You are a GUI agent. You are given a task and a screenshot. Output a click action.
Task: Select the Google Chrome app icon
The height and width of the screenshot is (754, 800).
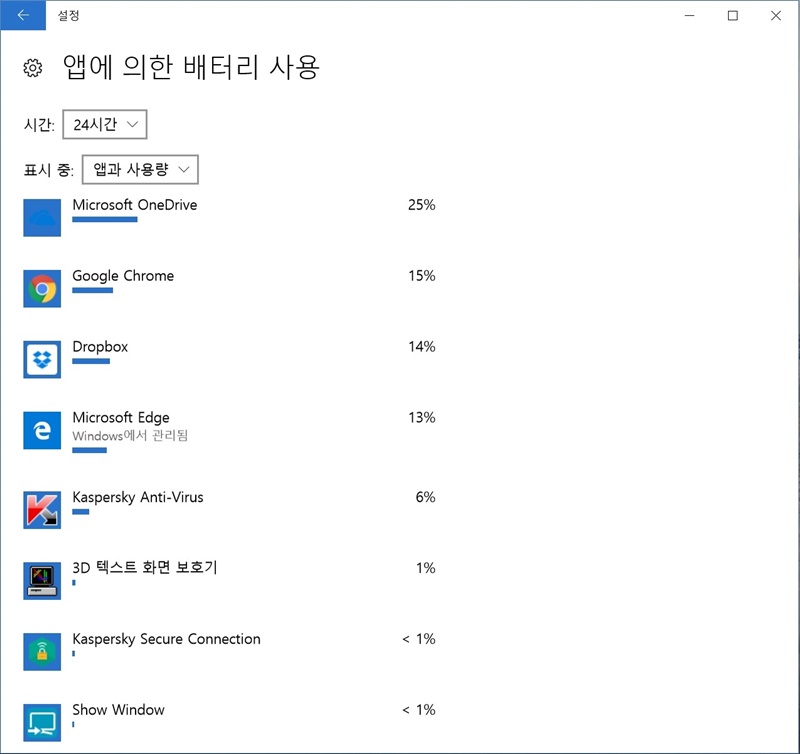point(42,289)
